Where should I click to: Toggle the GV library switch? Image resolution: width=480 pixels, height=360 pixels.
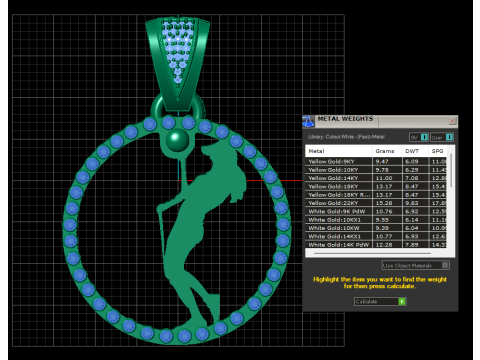(424, 137)
